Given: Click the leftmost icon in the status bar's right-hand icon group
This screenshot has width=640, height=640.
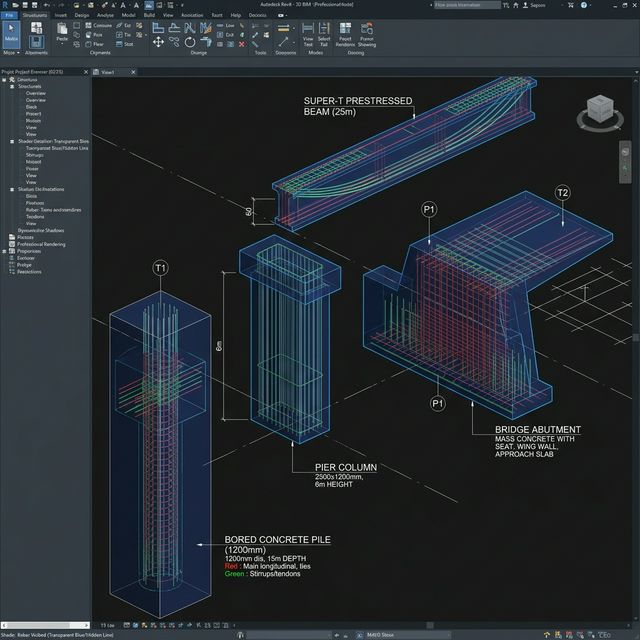Looking at the screenshot, I should point(547,635).
